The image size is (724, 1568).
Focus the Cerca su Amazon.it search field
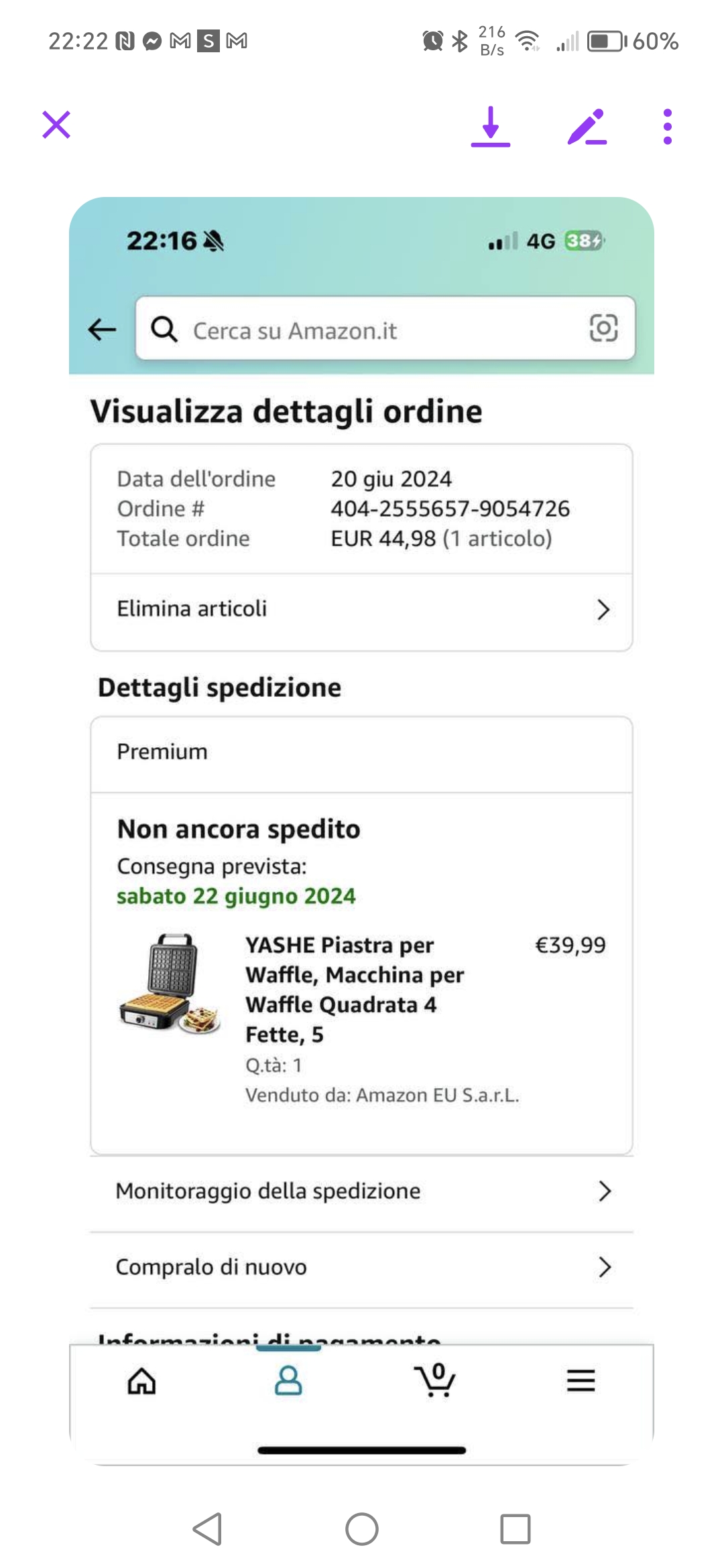[x=385, y=328]
